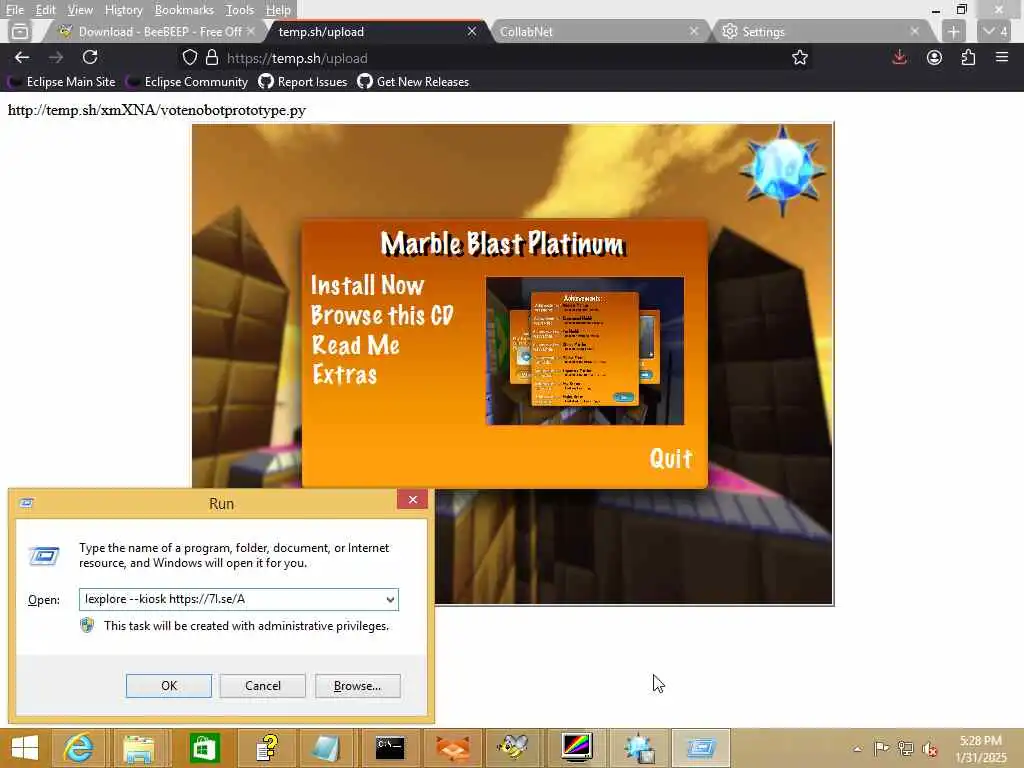Reload the temp.sh page
Image resolution: width=1024 pixels, height=768 pixels.
pyautogui.click(x=90, y=57)
